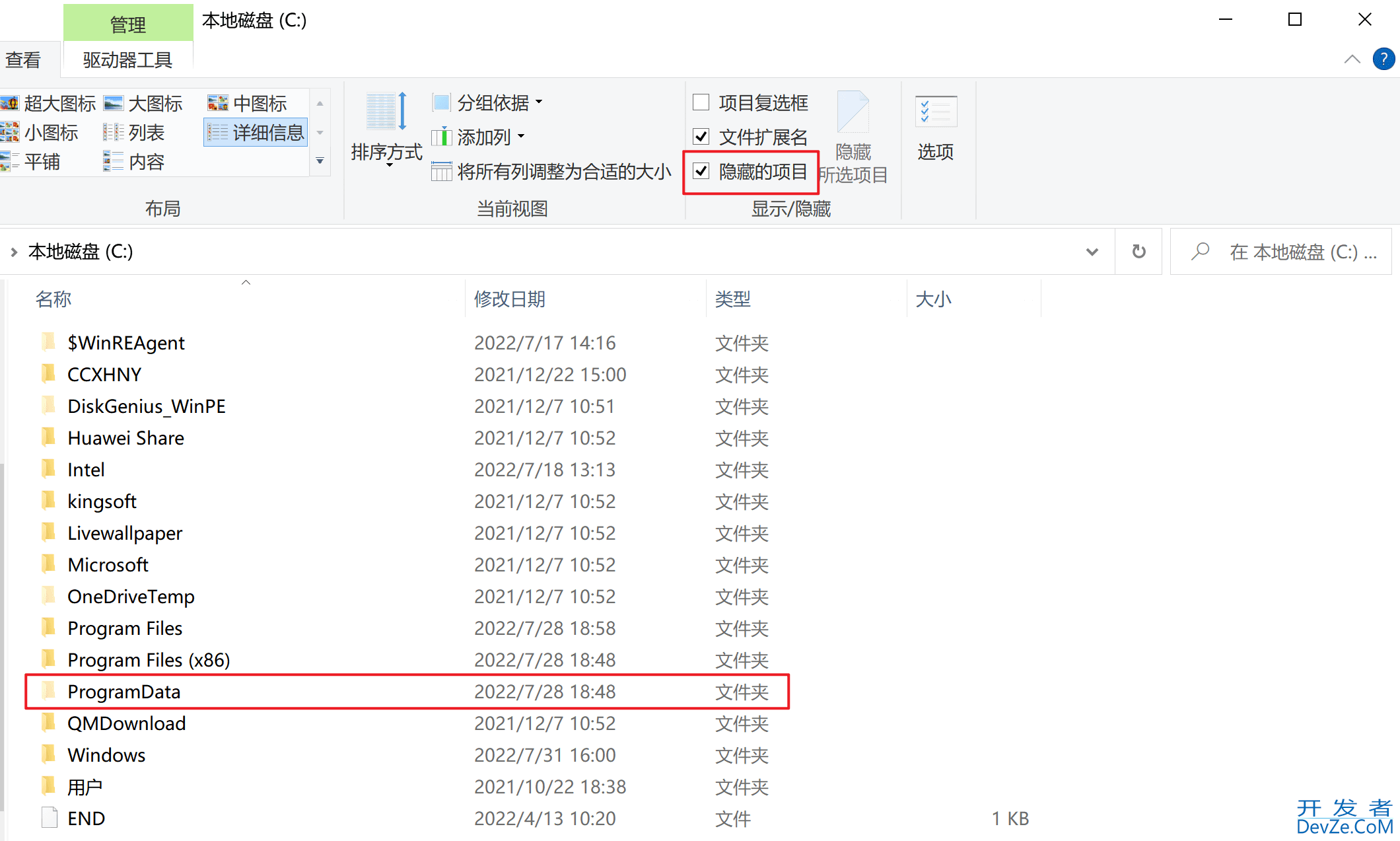Click the 1 KB size cell
The height and width of the screenshot is (841, 1400).
coord(1010,819)
